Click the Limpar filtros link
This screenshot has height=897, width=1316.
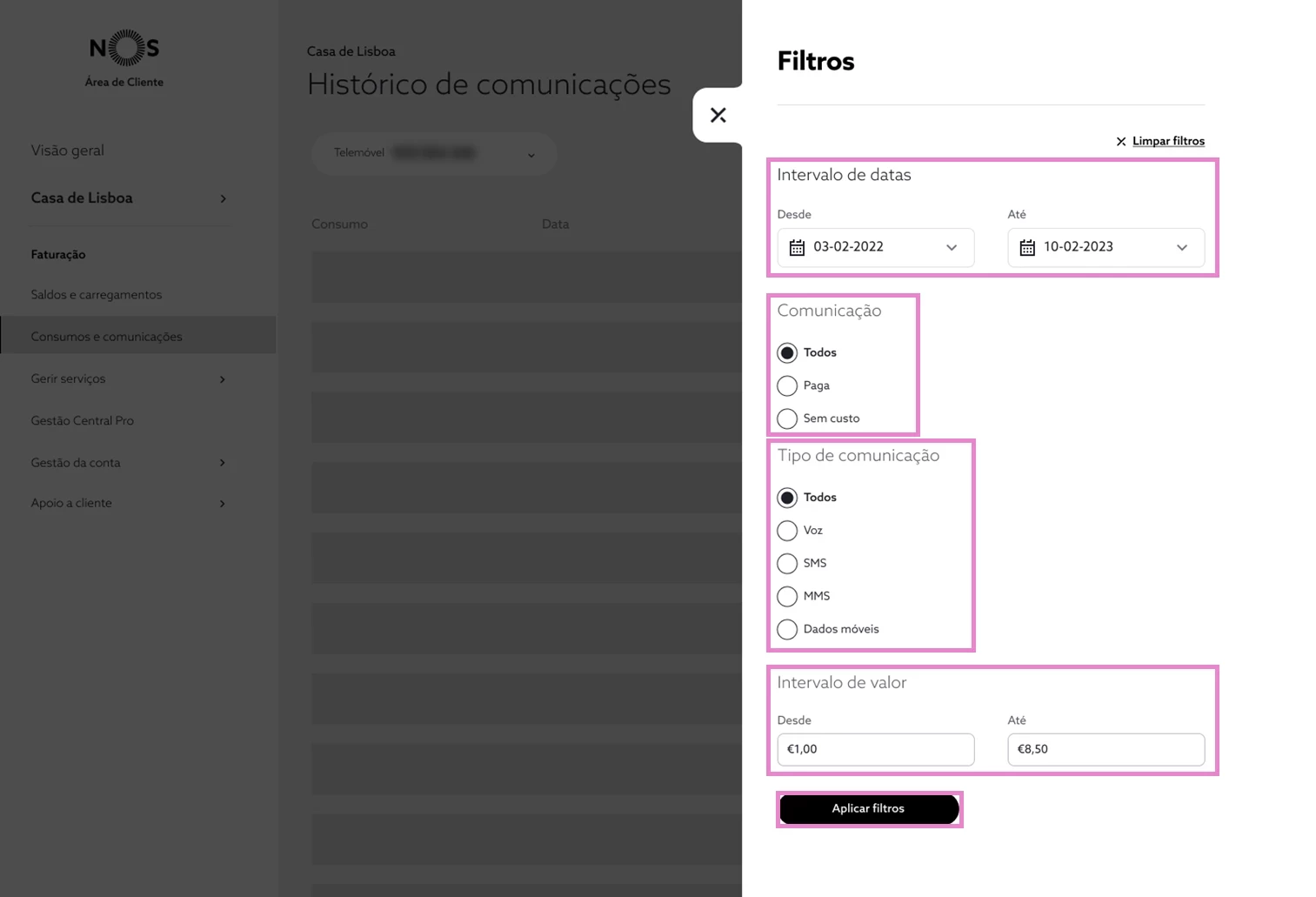[x=1168, y=141]
